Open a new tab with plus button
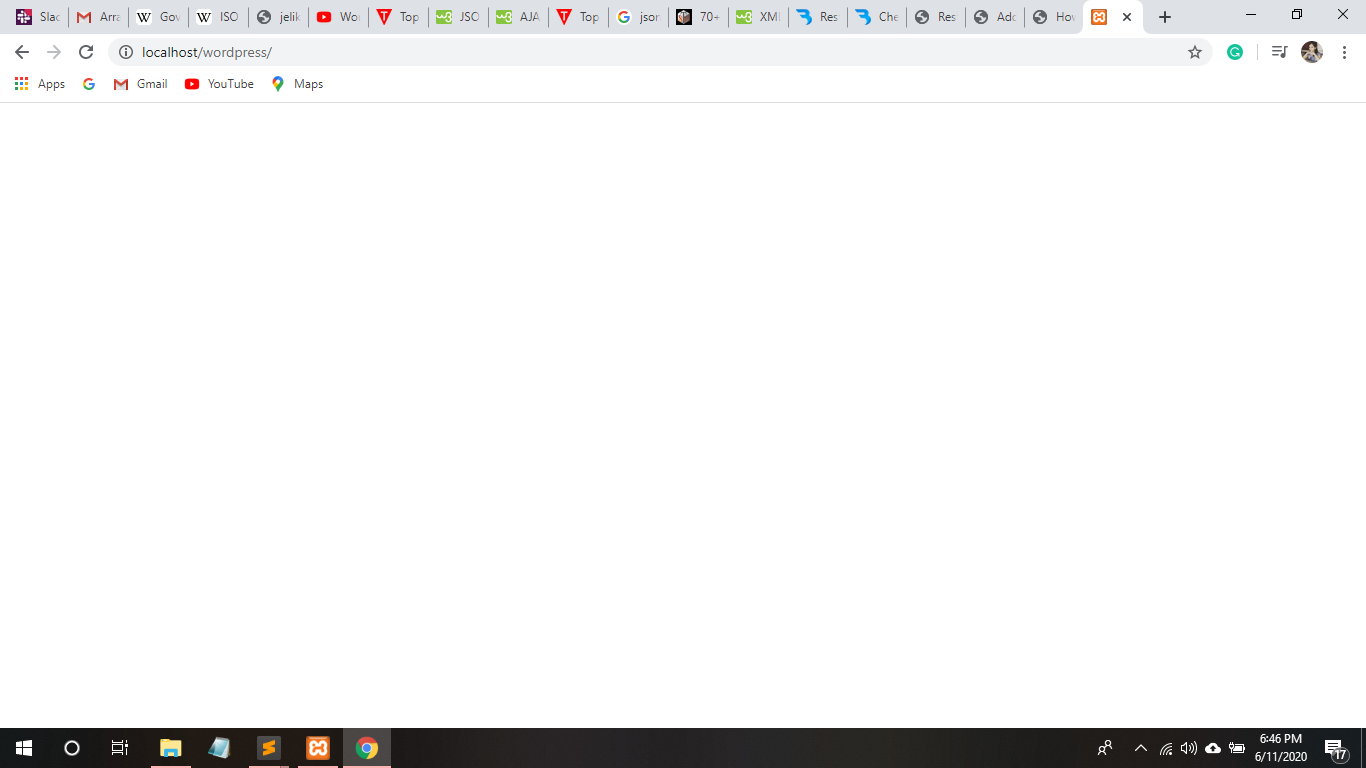The image size is (1366, 768). click(1164, 17)
